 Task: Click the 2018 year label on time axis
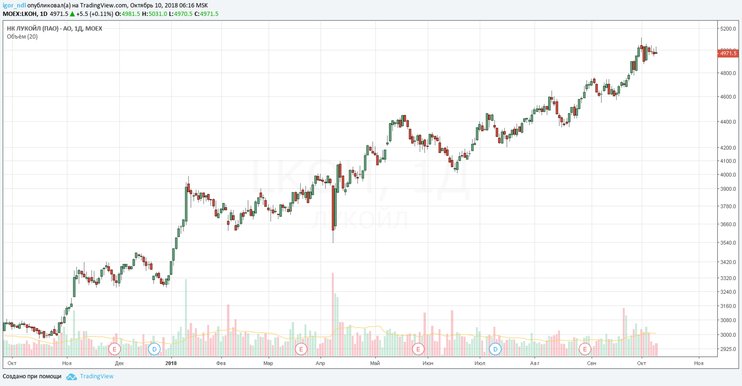tap(170, 363)
